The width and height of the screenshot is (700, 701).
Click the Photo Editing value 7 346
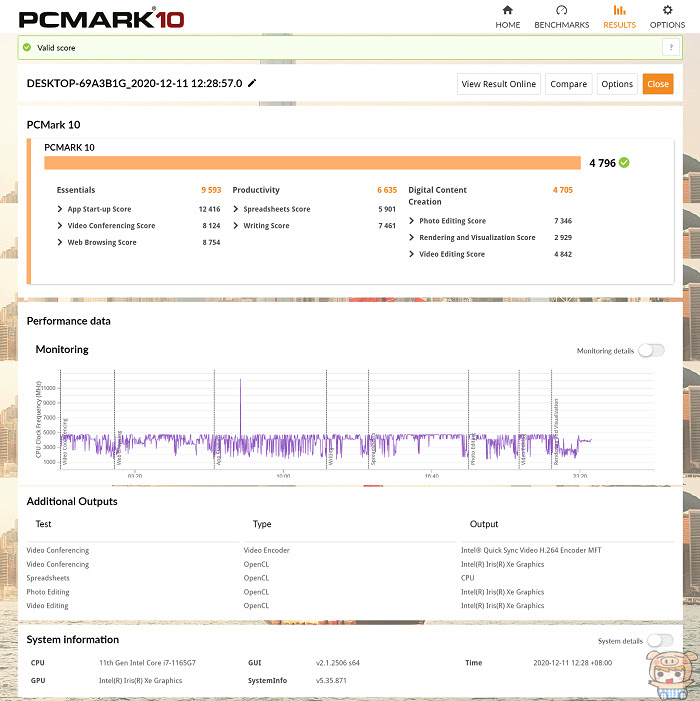coord(563,220)
